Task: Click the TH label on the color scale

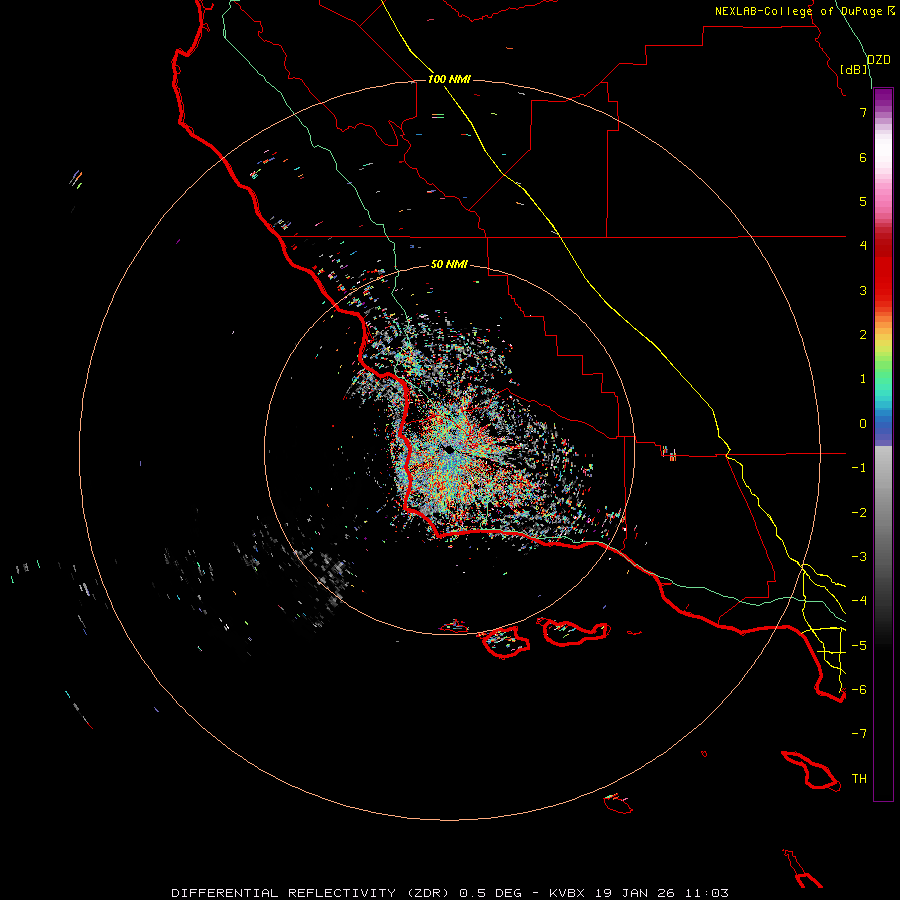Action: 859,779
